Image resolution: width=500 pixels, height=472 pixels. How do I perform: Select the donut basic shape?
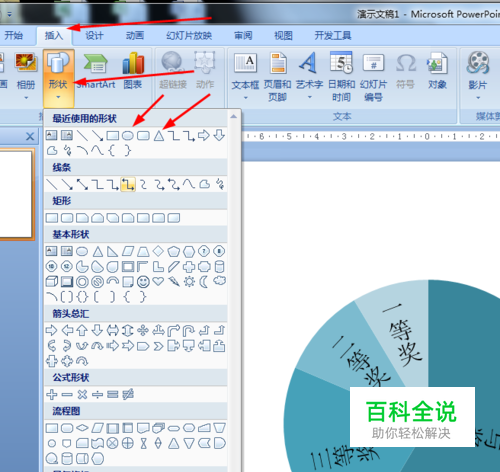point(82,282)
